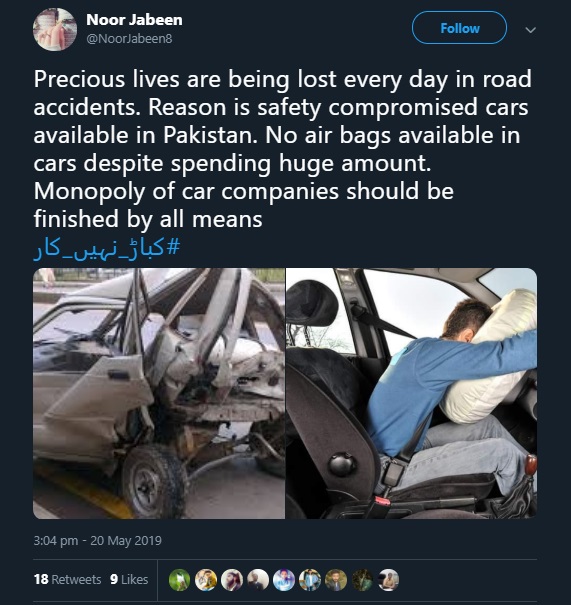Open the eighth liker's dark avatar

point(362,580)
